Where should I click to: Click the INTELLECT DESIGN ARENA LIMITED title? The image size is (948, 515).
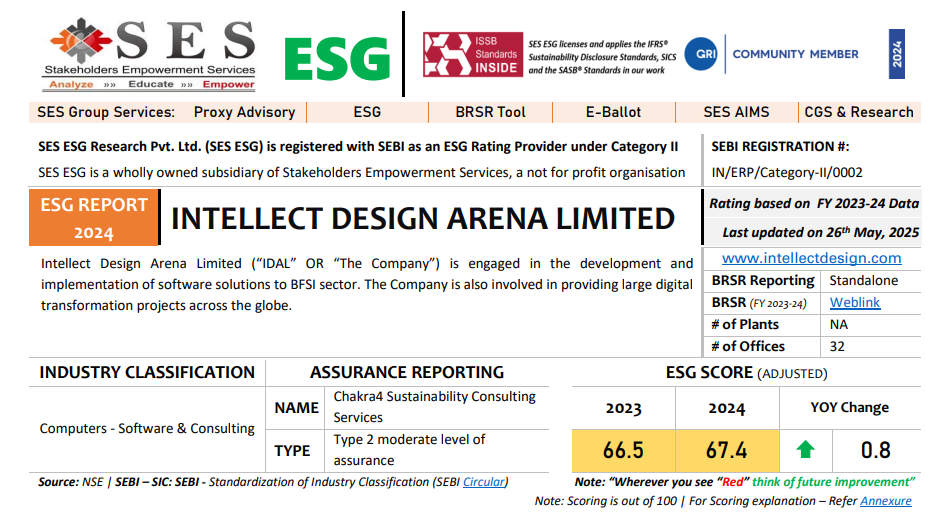tap(423, 219)
